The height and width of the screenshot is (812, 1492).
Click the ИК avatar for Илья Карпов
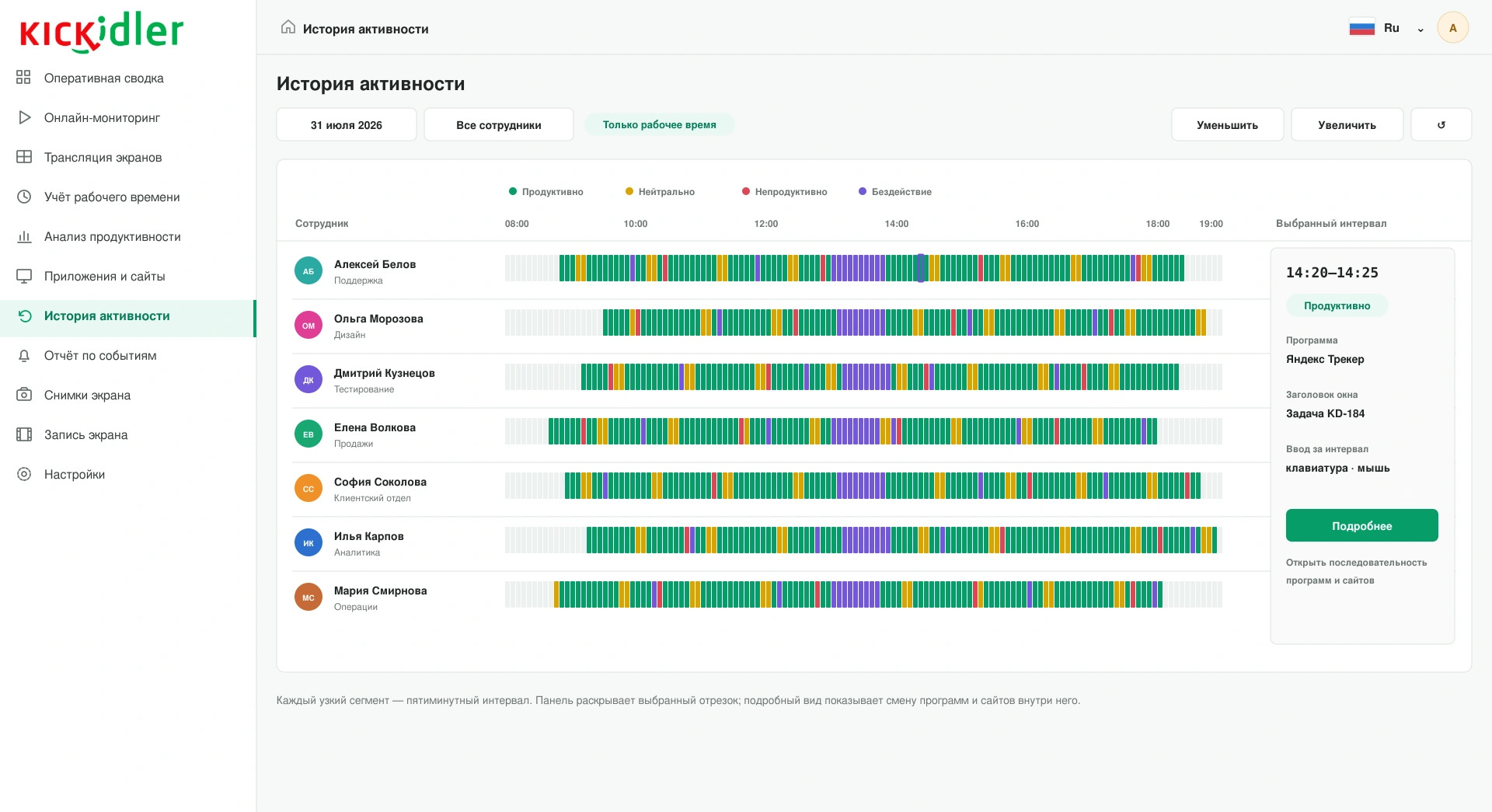(x=309, y=543)
